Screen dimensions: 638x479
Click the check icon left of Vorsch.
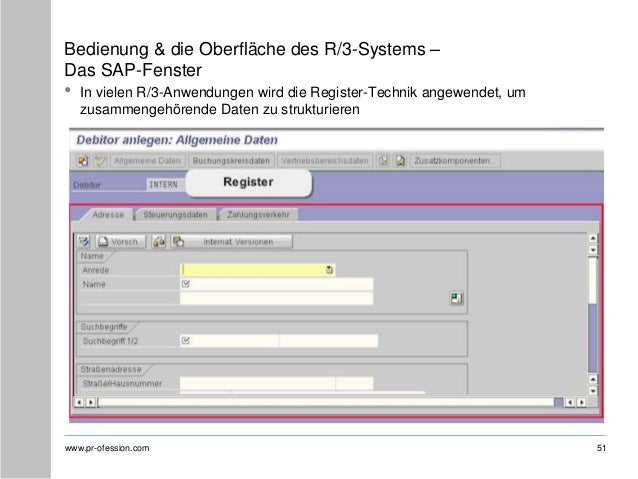point(84,241)
